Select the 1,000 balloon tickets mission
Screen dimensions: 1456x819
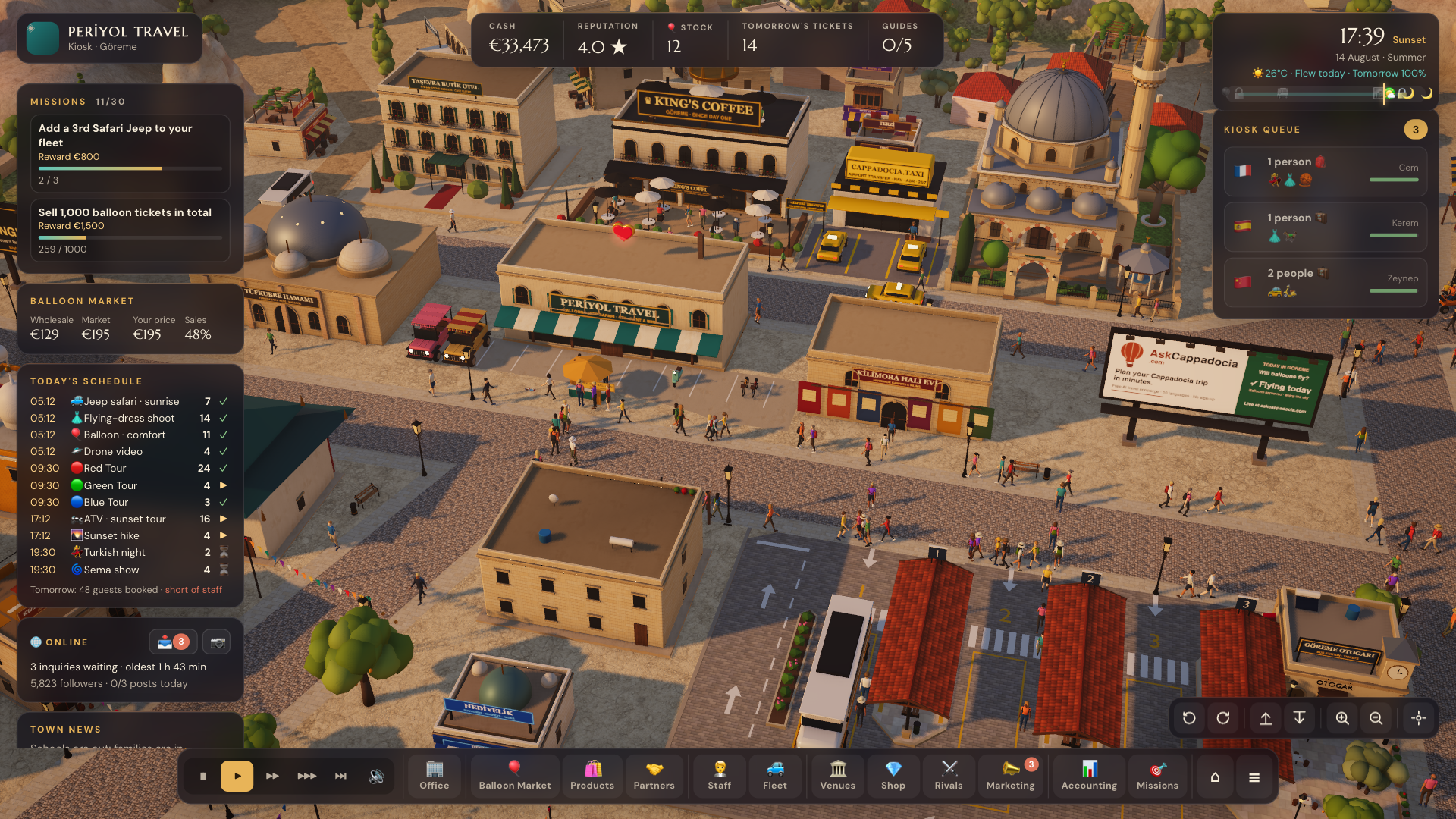click(130, 231)
